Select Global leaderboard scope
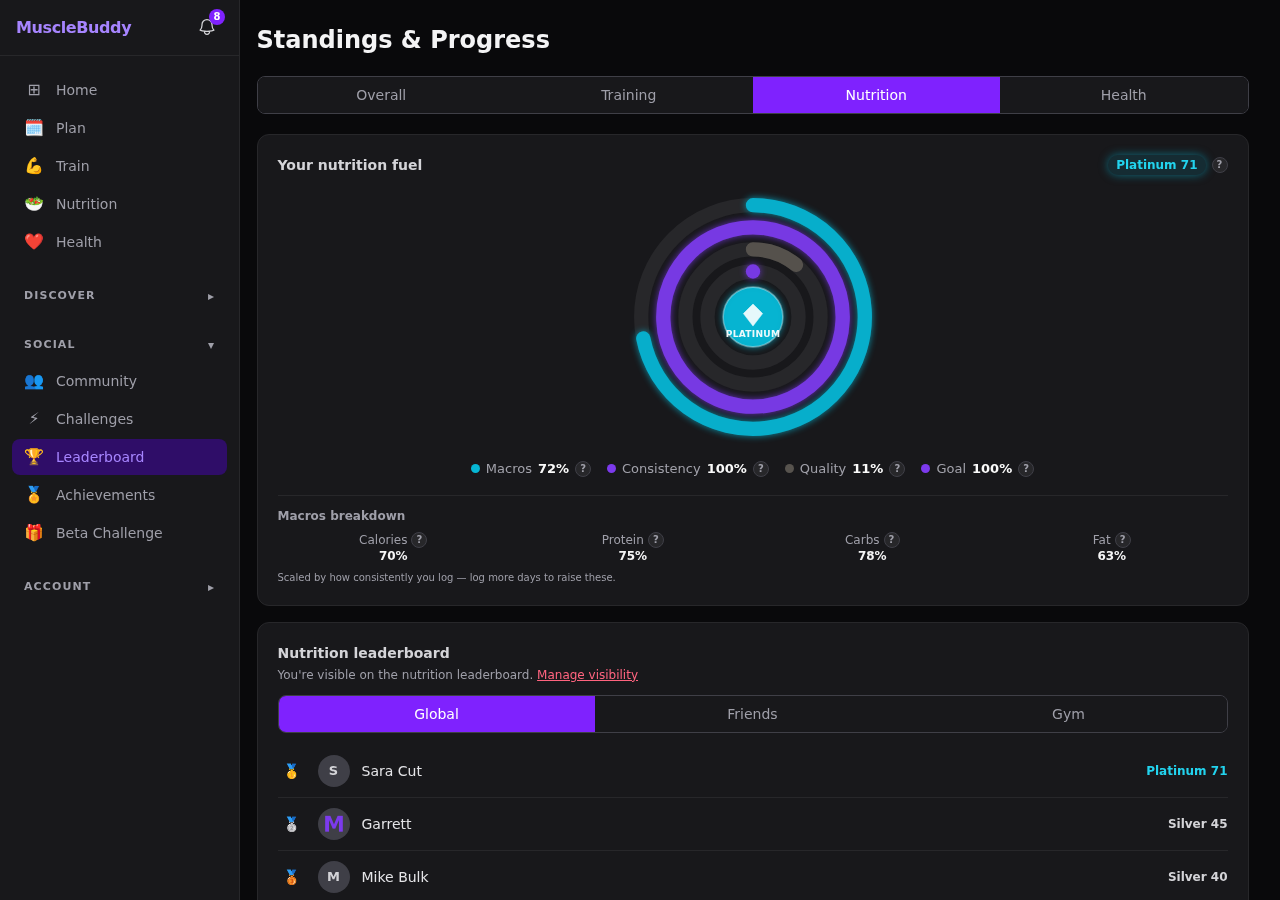Viewport: 1280px width, 900px height. coord(437,714)
